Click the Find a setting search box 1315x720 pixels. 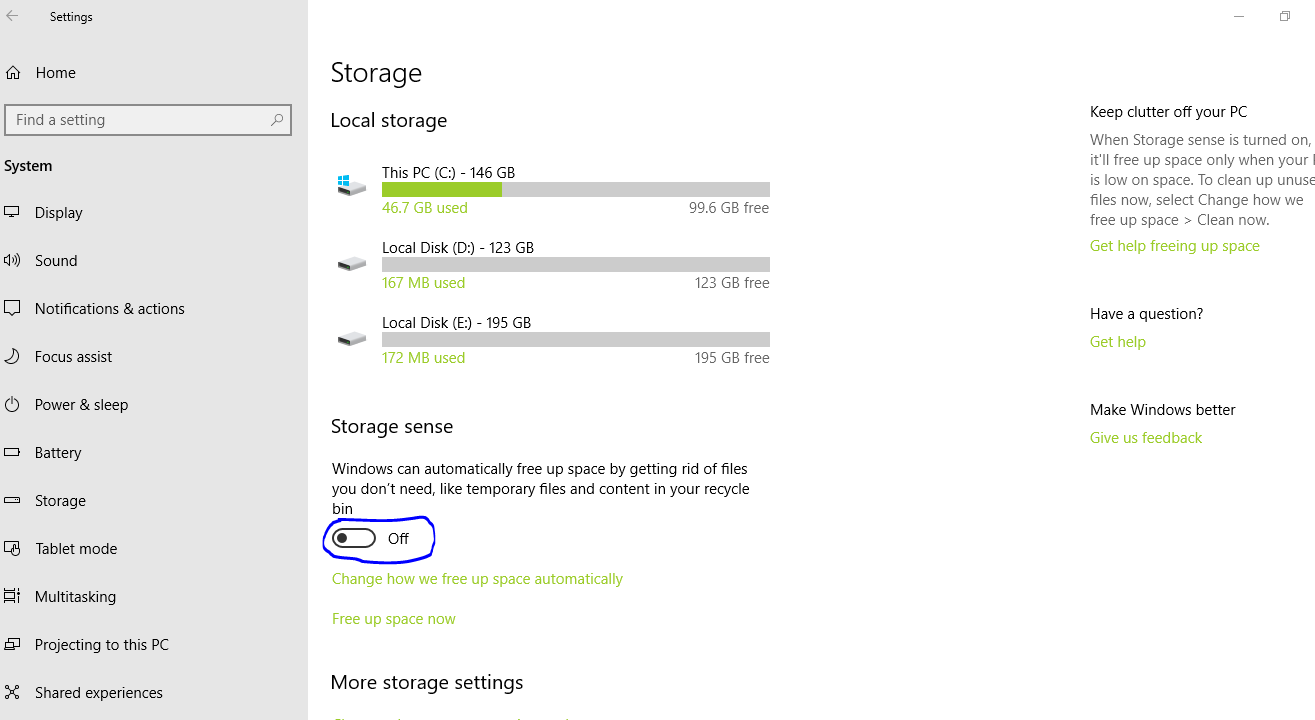point(148,119)
